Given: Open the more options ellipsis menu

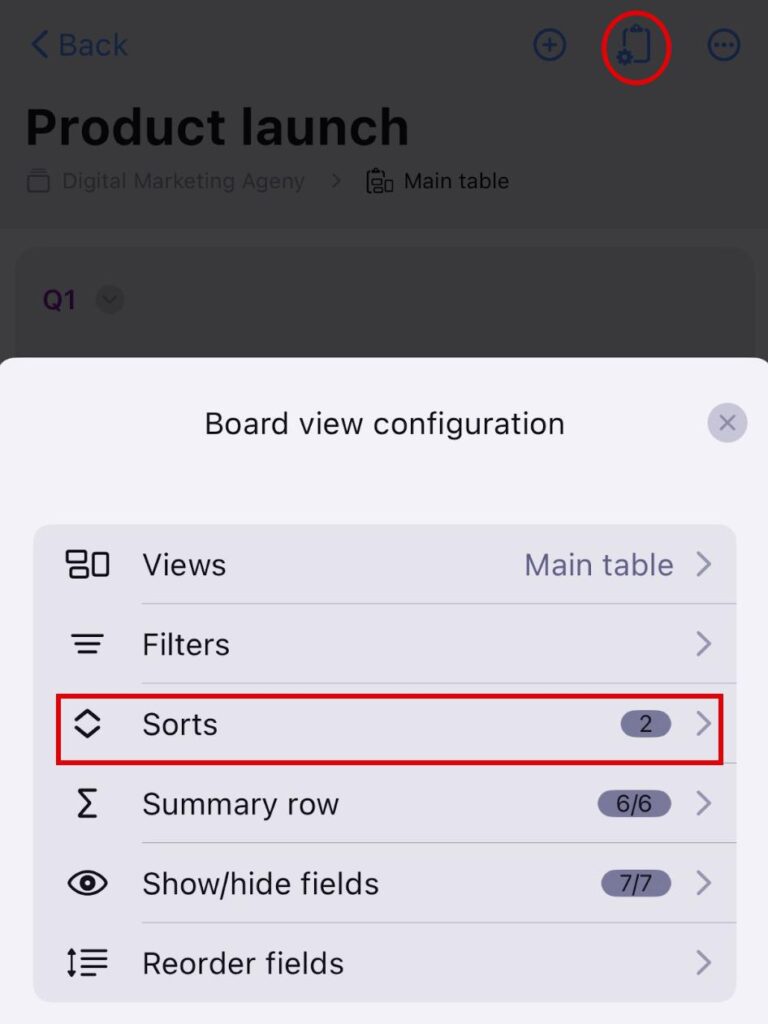Looking at the screenshot, I should pos(724,45).
